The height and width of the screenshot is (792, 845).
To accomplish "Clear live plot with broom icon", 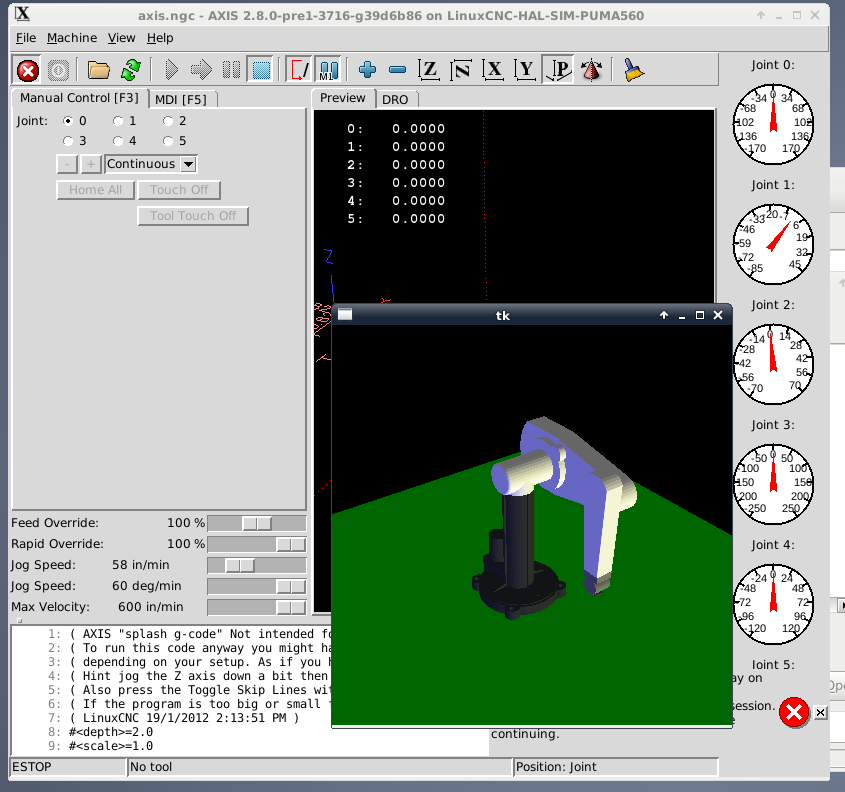I will coord(633,70).
